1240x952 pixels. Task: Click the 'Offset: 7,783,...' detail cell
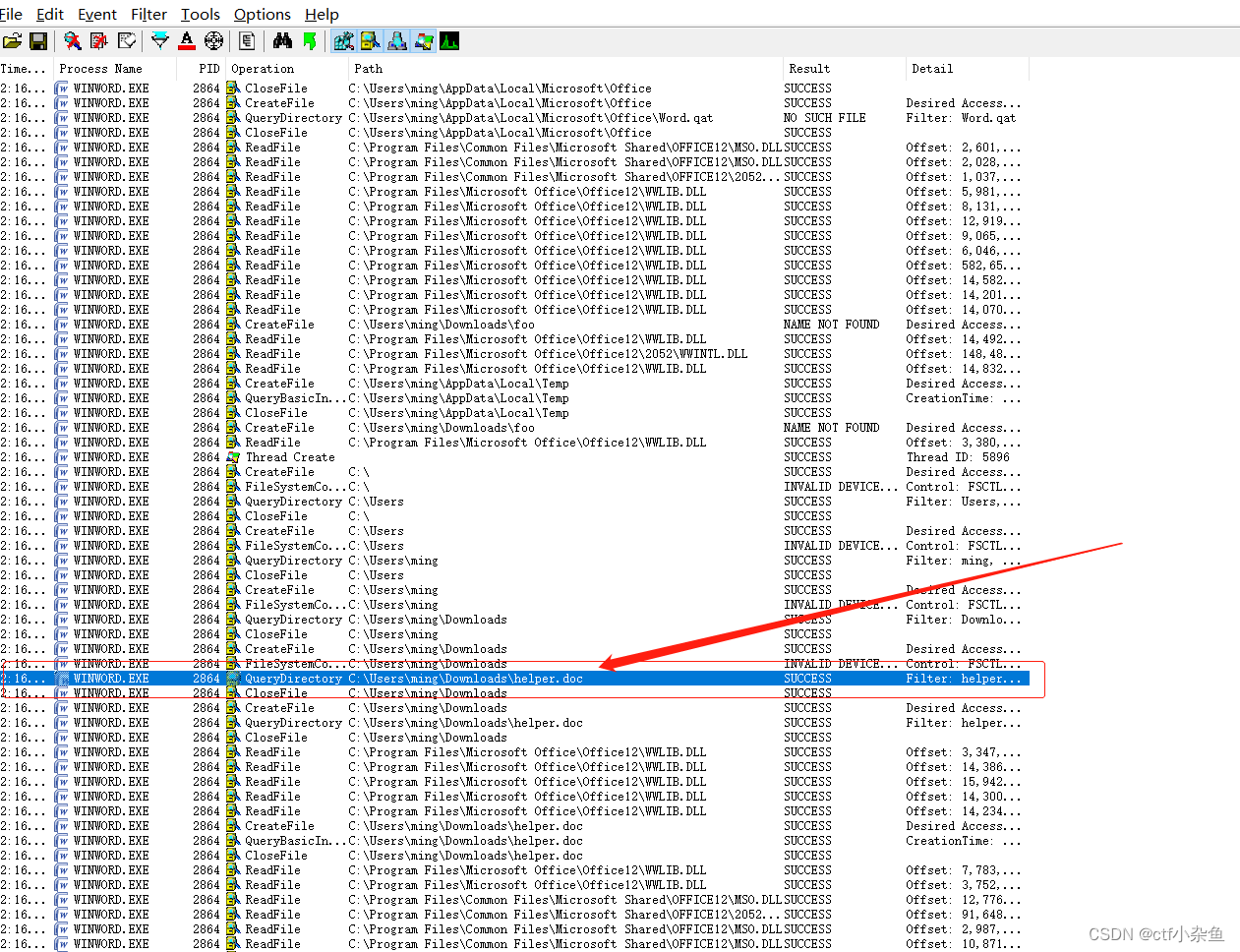point(964,870)
